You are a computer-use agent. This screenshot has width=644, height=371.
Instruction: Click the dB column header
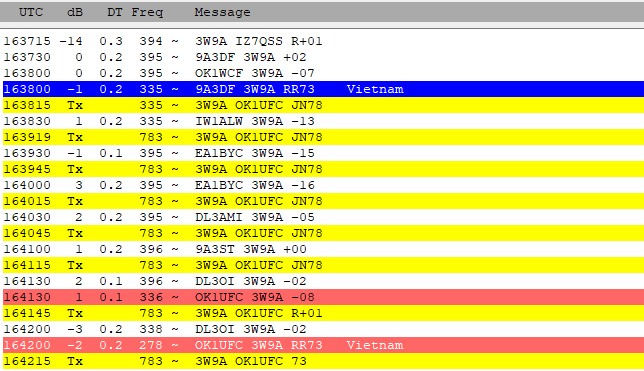[75, 12]
